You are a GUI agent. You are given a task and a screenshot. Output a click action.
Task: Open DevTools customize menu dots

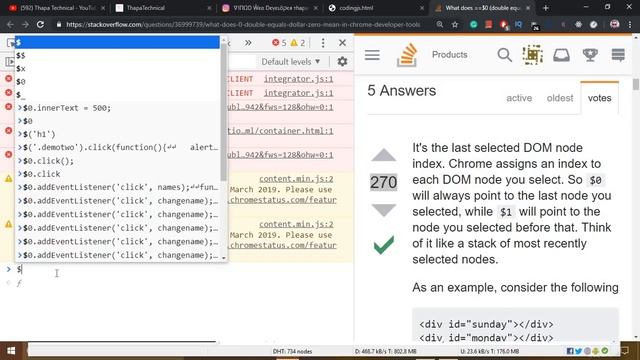[x=323, y=43]
